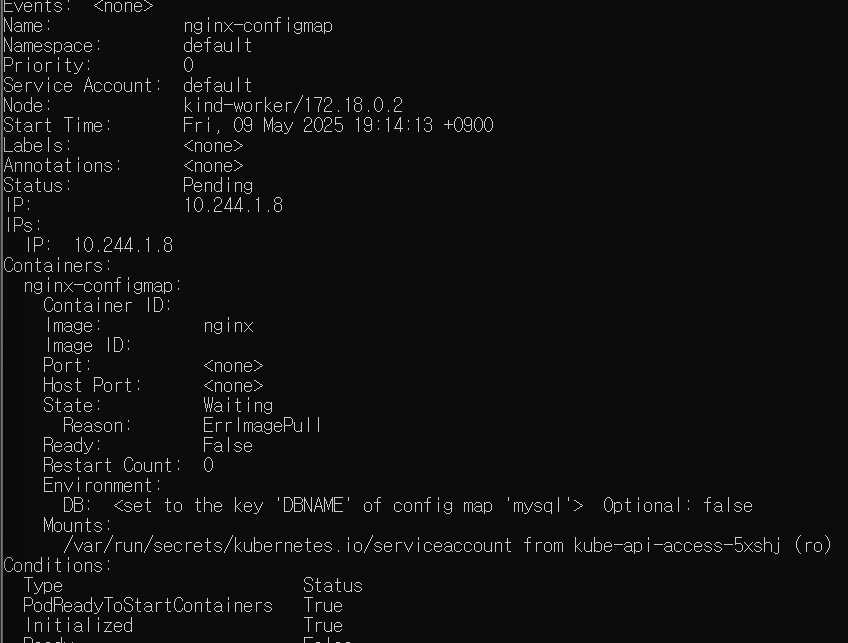Image resolution: width=848 pixels, height=643 pixels.
Task: Click the State value Waiting
Action: (x=237, y=406)
